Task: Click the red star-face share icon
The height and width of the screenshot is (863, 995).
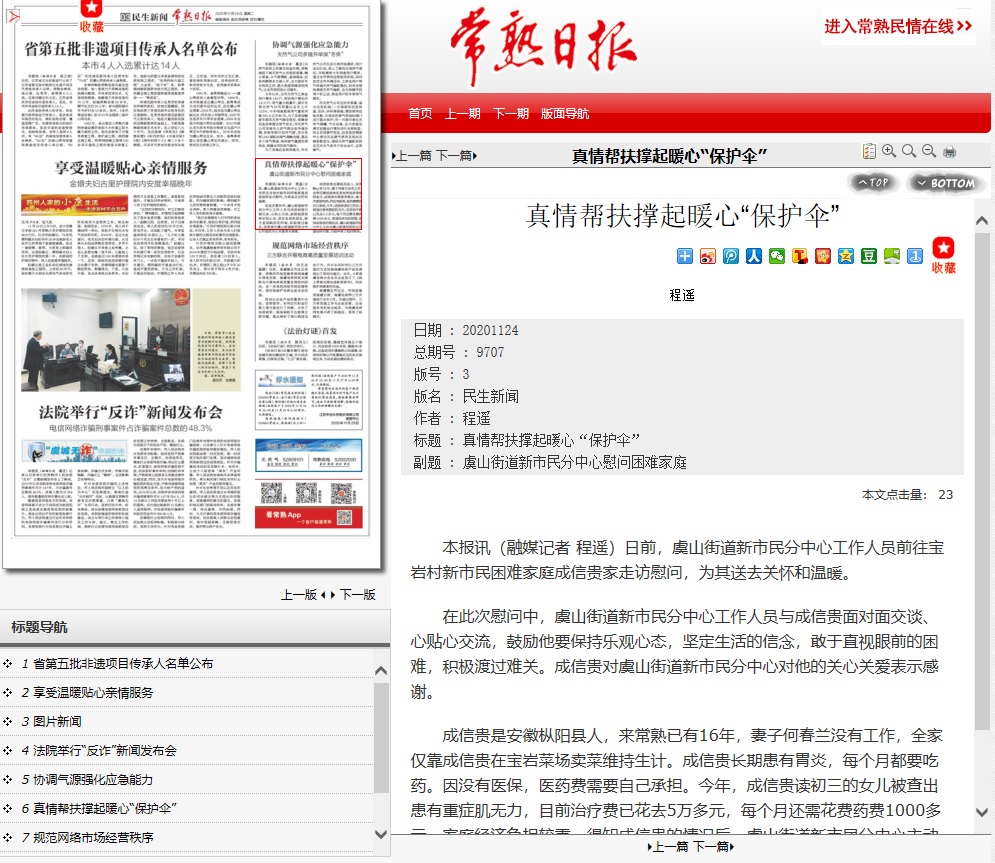Action: point(823,256)
